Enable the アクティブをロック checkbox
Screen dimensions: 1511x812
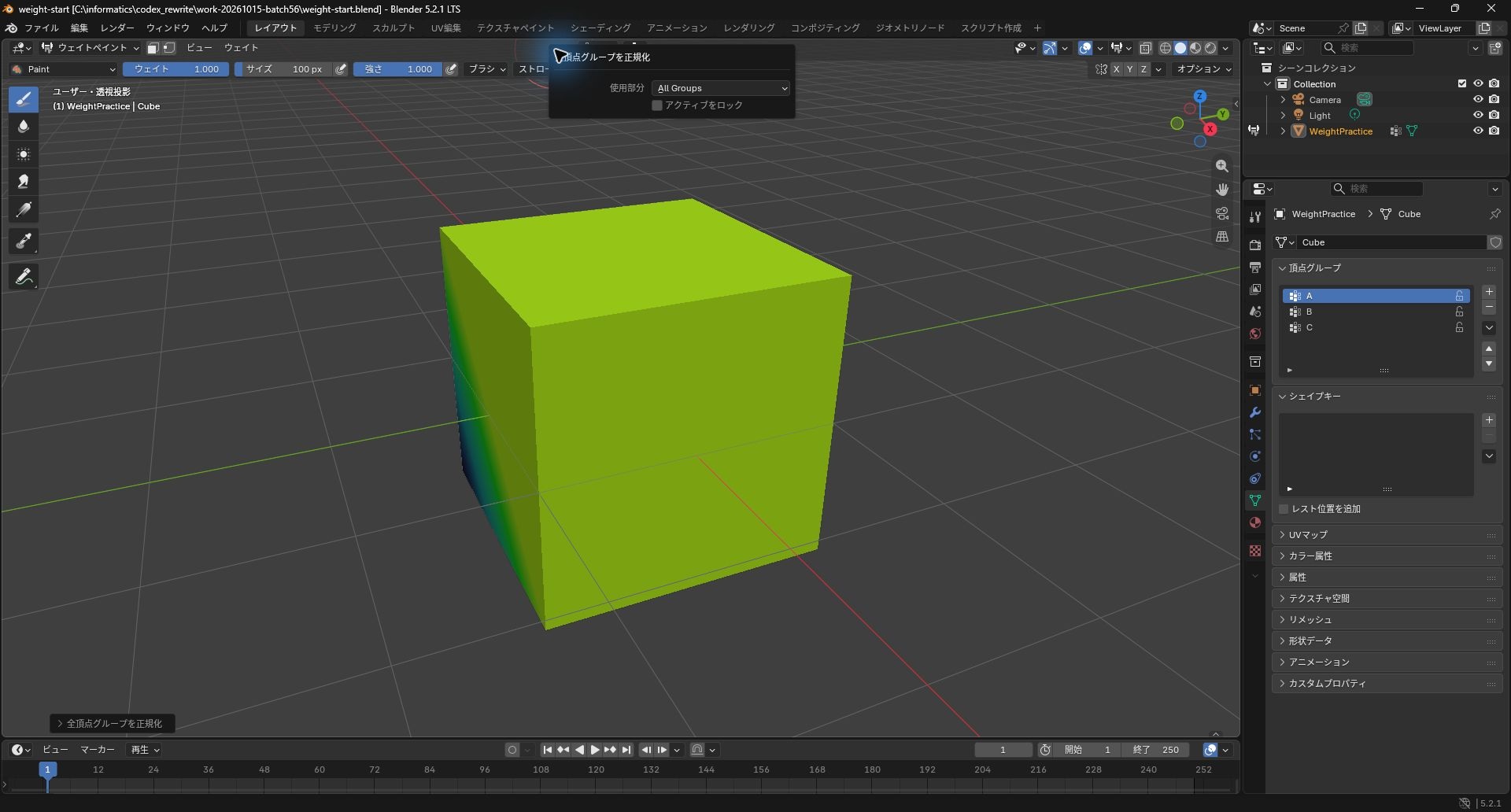pos(657,105)
